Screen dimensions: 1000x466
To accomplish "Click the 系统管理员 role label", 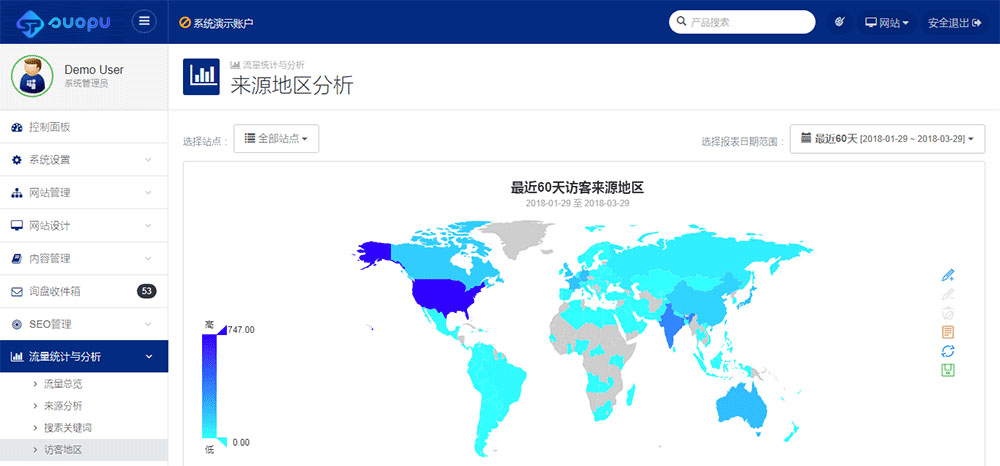I will pyautogui.click(x=86, y=83).
